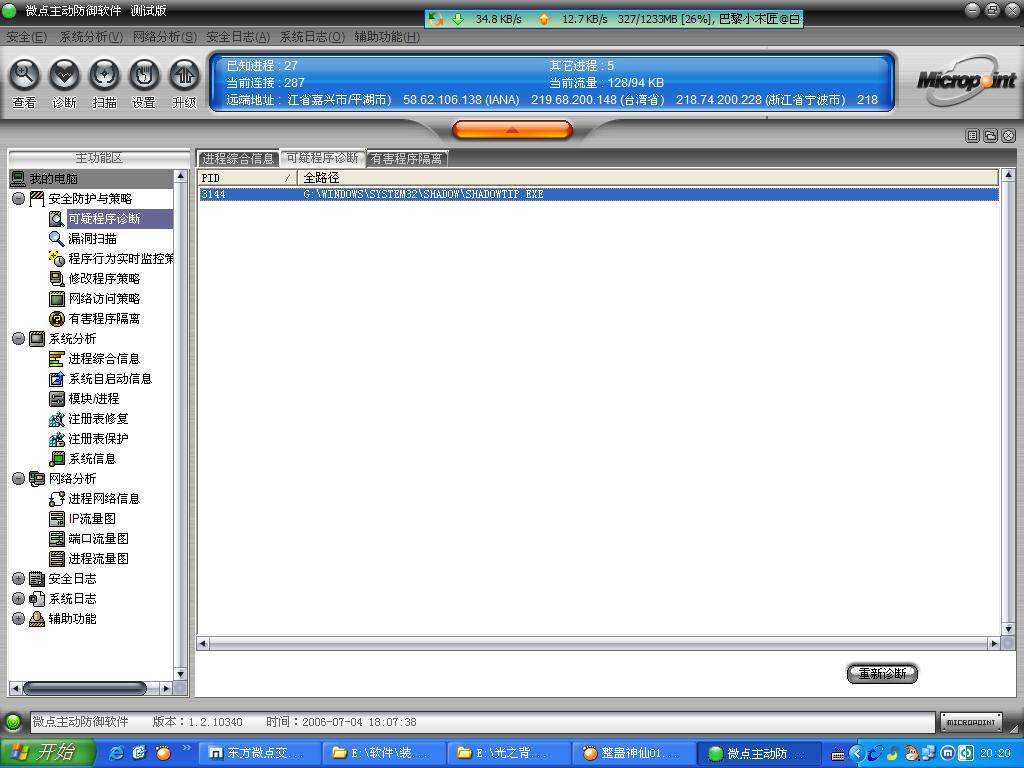This screenshot has height=768, width=1024.
Task: Click list horizontal scrollbar right arrow
Action: [x=994, y=643]
